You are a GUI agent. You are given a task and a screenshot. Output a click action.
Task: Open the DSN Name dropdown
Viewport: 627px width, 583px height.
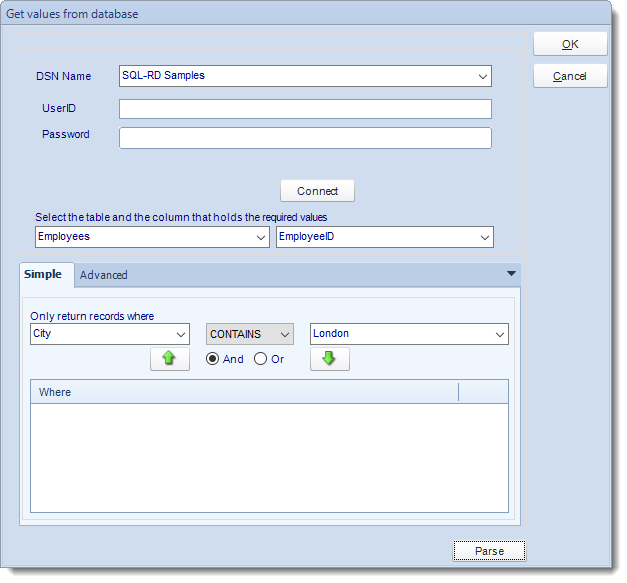[483, 76]
